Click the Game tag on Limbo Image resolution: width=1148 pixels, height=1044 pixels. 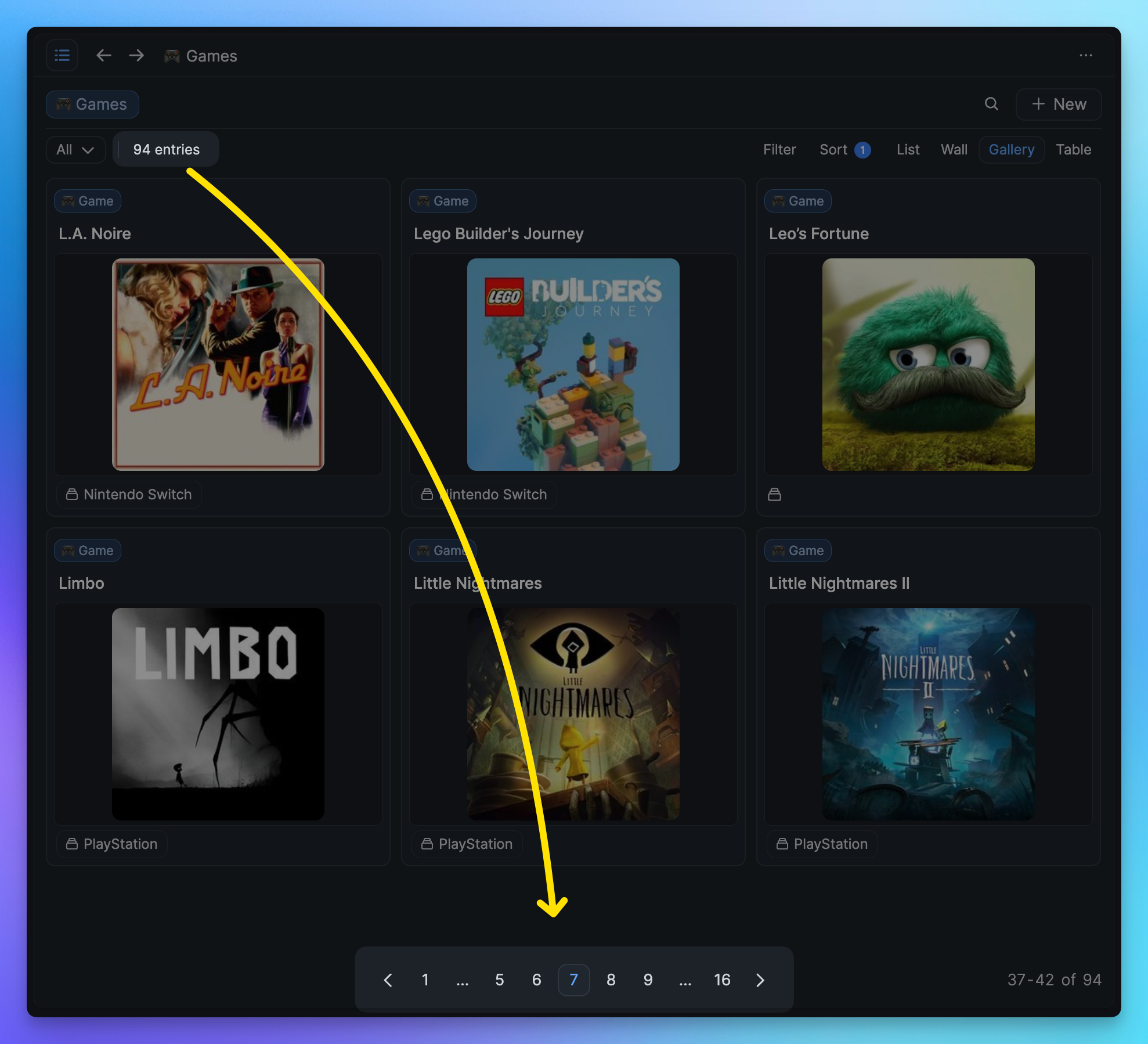coord(88,550)
